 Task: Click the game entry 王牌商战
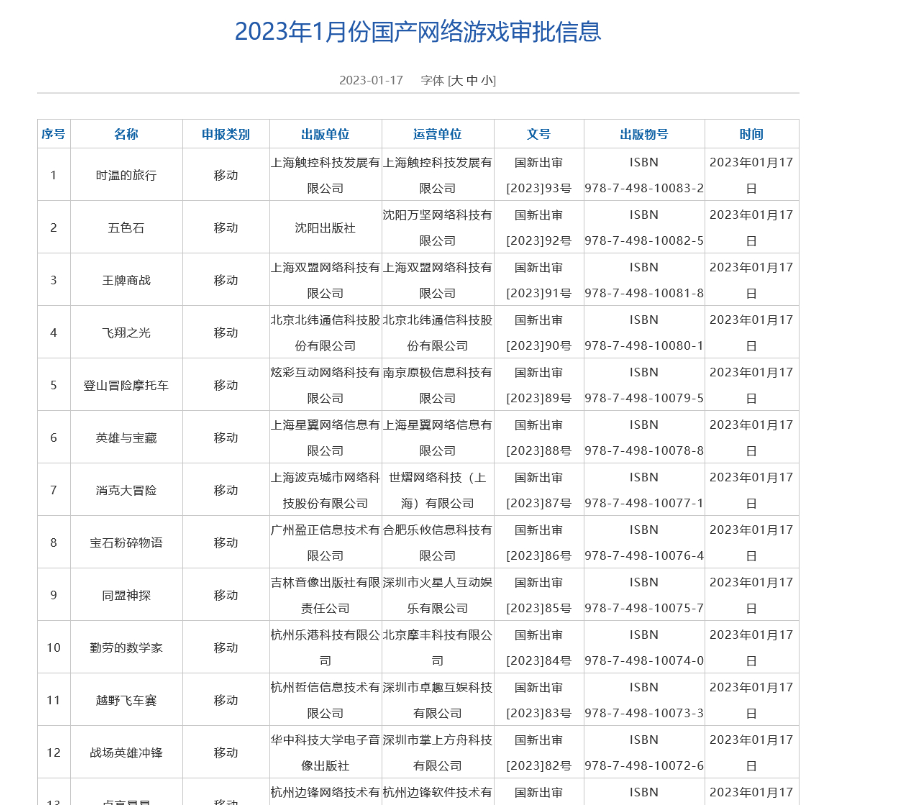(x=126, y=279)
